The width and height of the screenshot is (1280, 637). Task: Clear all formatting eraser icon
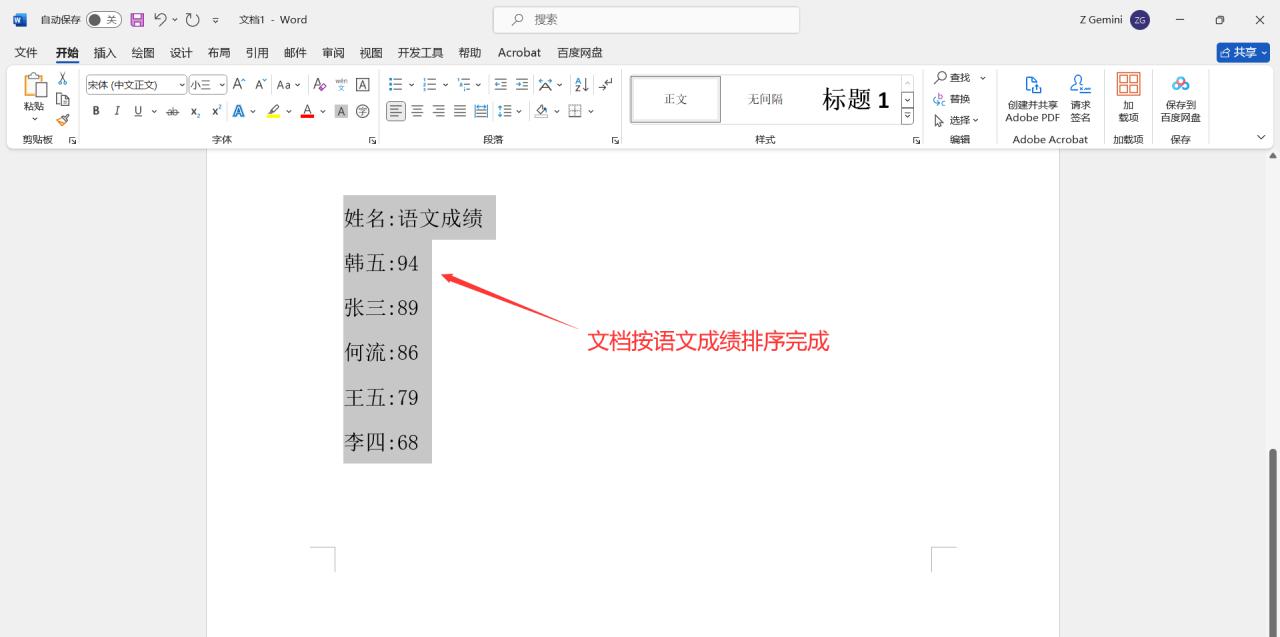point(320,85)
